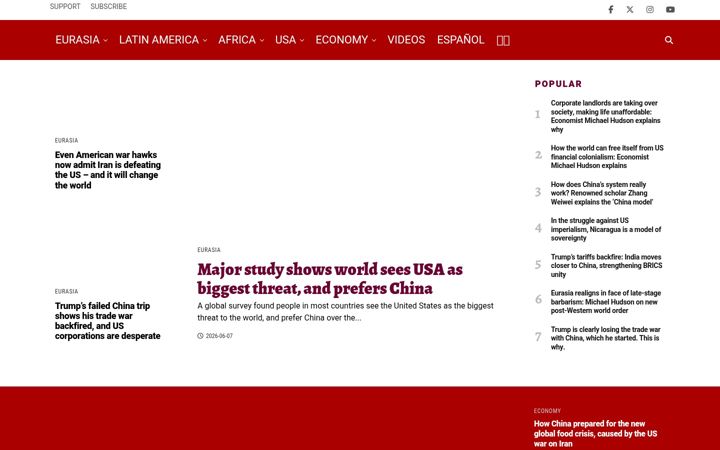Open the search magnifier in red navbar
Screen dimensions: 720x450
(669, 40)
